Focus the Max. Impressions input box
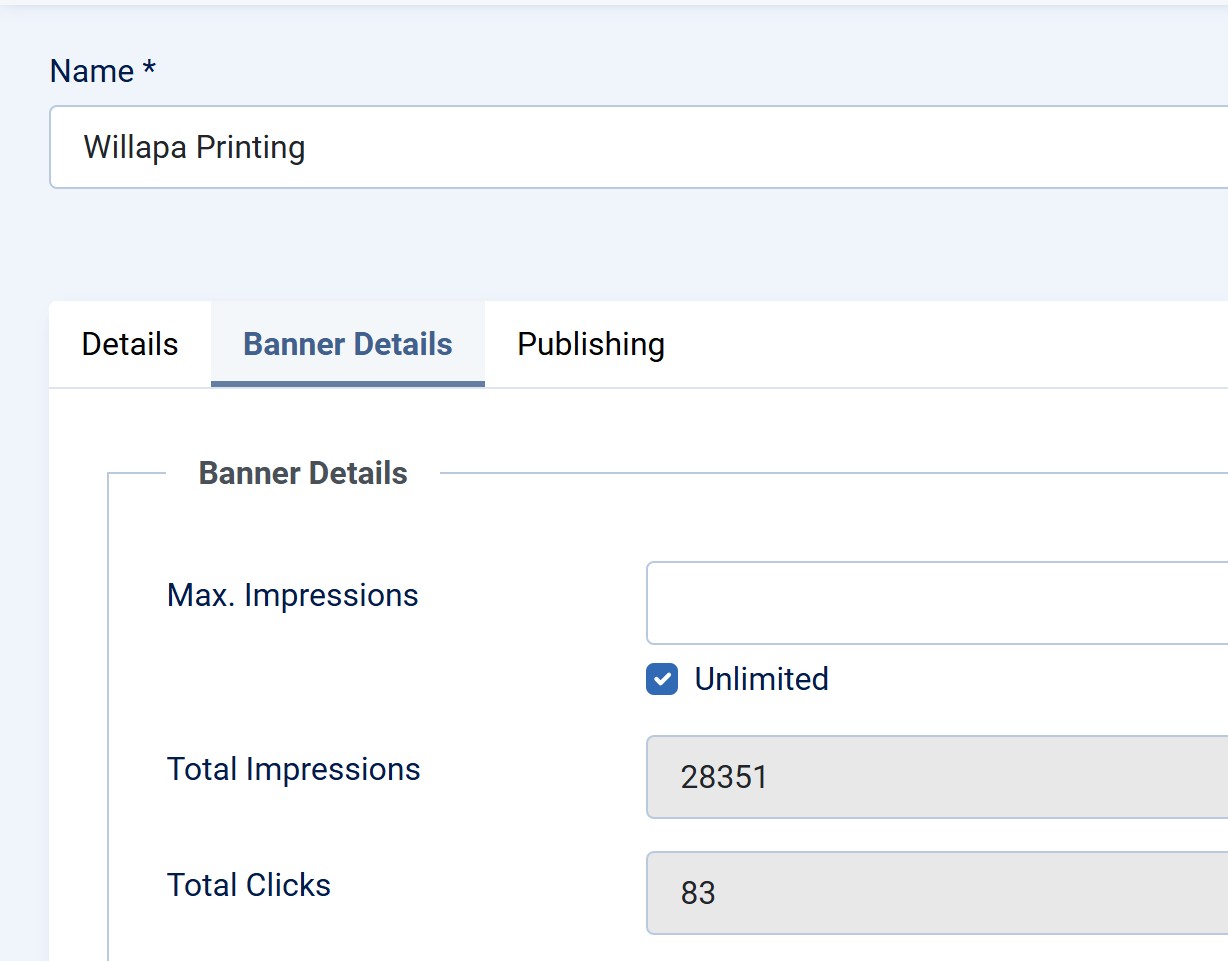The height and width of the screenshot is (961, 1228). [936, 603]
